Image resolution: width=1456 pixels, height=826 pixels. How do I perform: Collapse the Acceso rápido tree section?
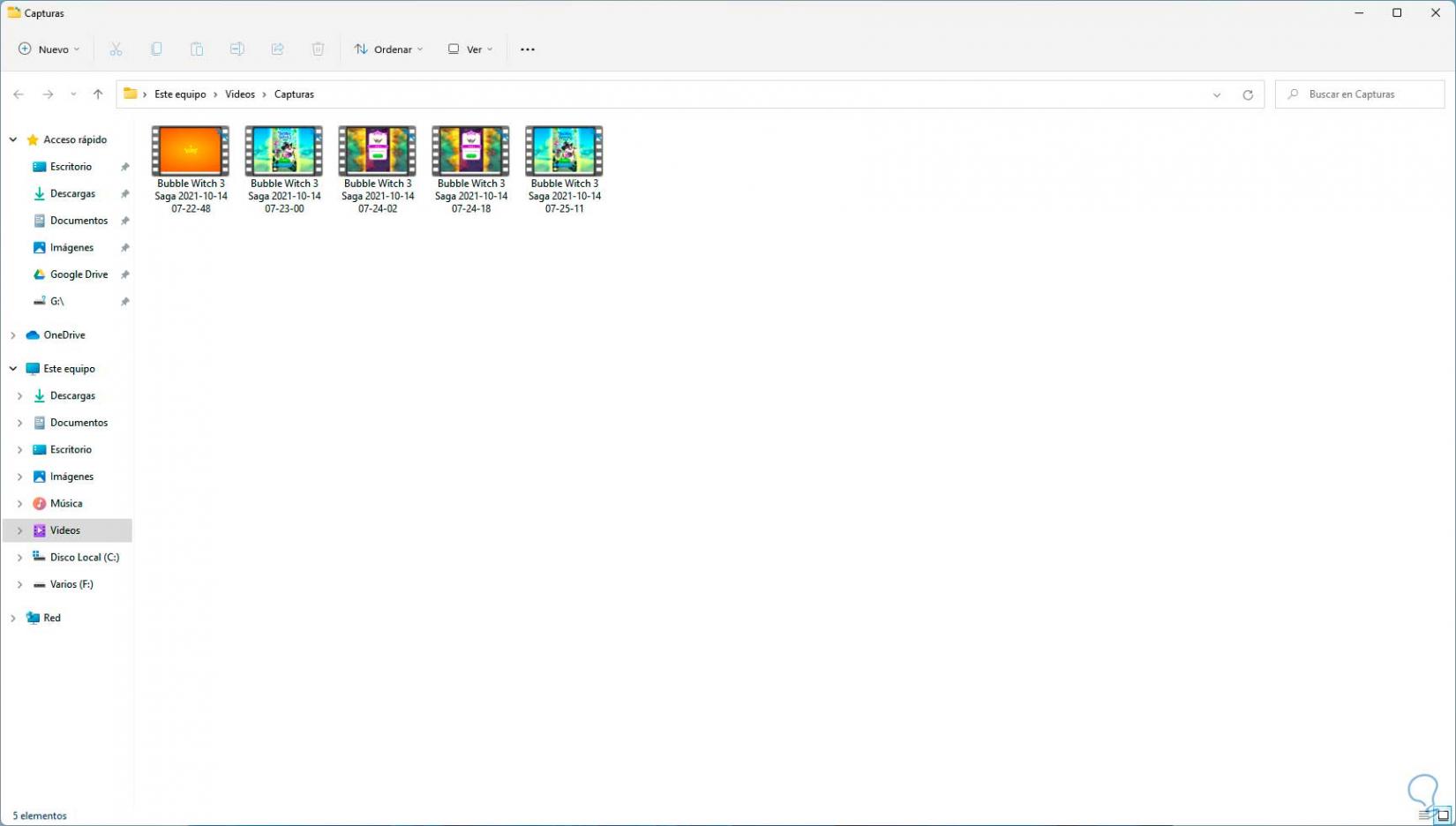[13, 139]
